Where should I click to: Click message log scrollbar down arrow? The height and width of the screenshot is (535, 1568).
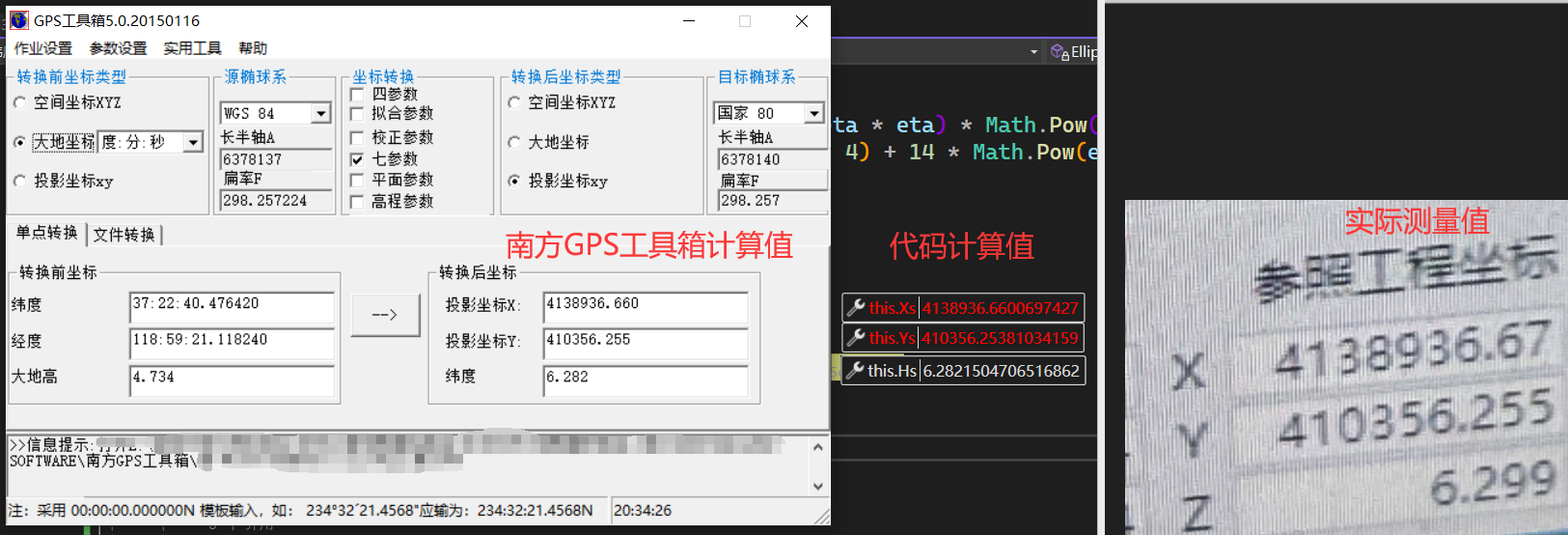(818, 486)
